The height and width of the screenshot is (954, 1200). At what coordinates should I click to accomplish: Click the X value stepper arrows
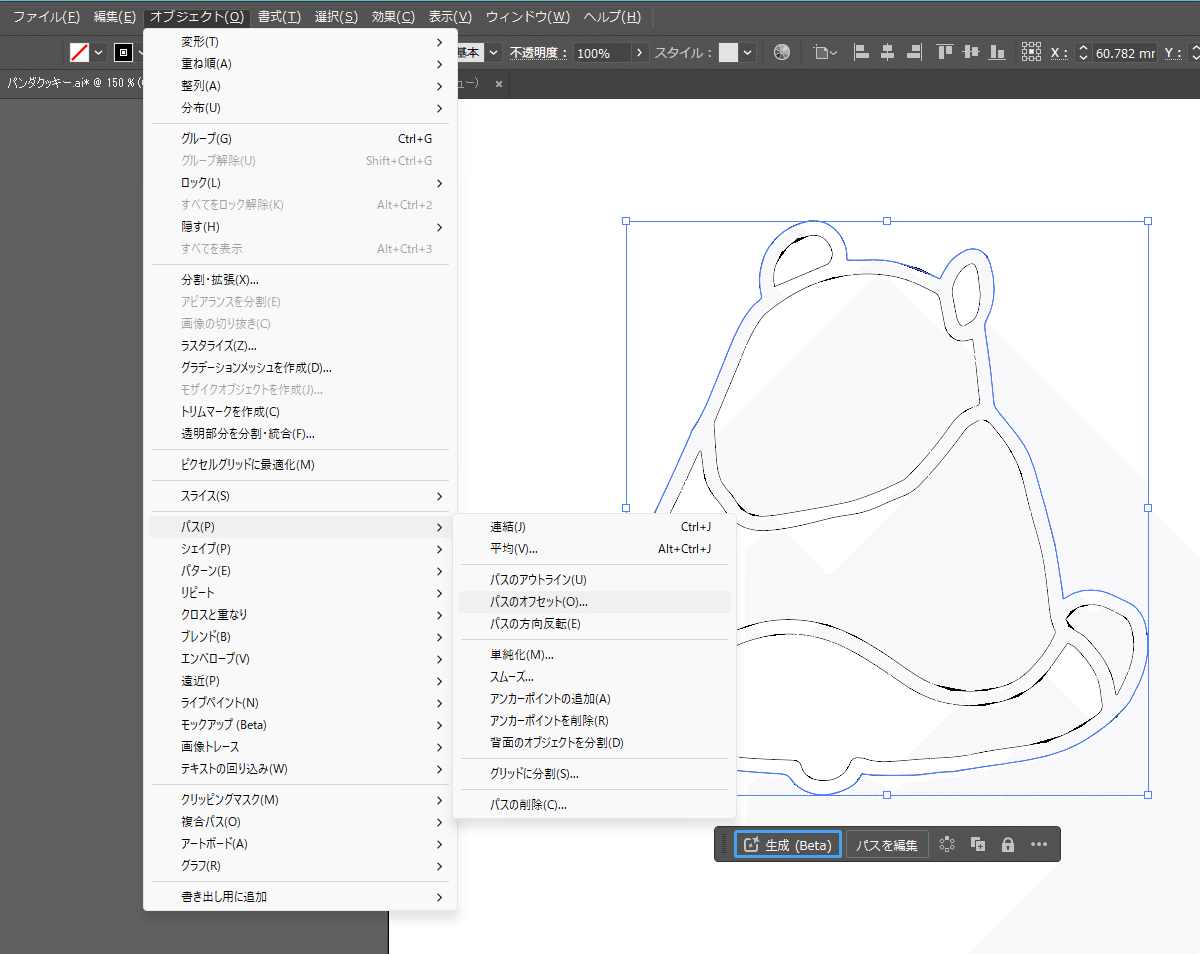click(x=1082, y=52)
